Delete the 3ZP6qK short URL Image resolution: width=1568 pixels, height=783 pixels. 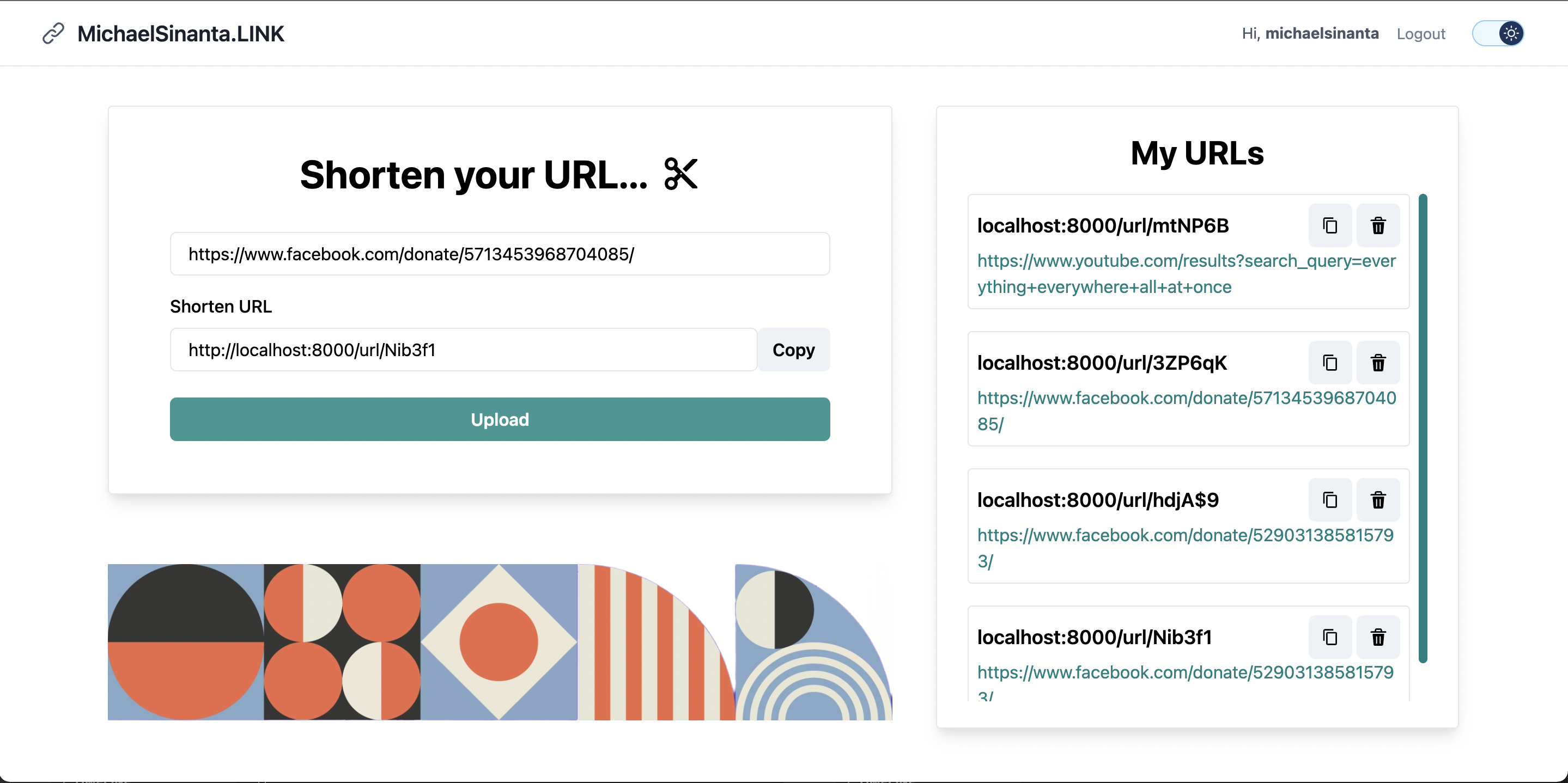coord(1378,363)
